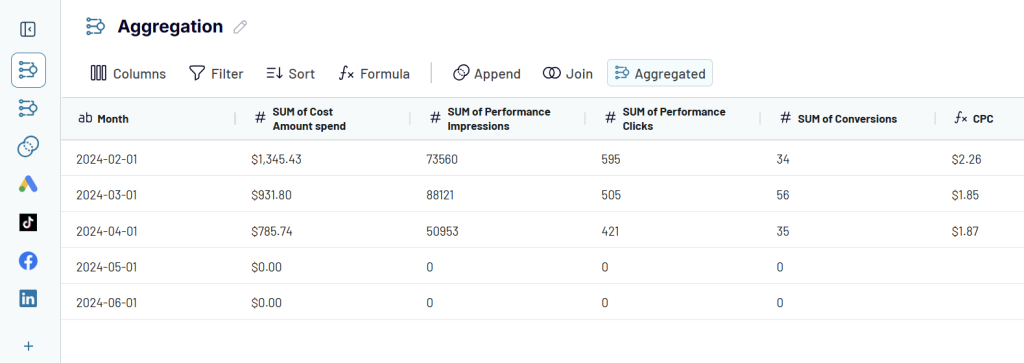Screen dimensions: 1024x363
Task: Open the Columns settings
Action: pyautogui.click(x=128, y=73)
